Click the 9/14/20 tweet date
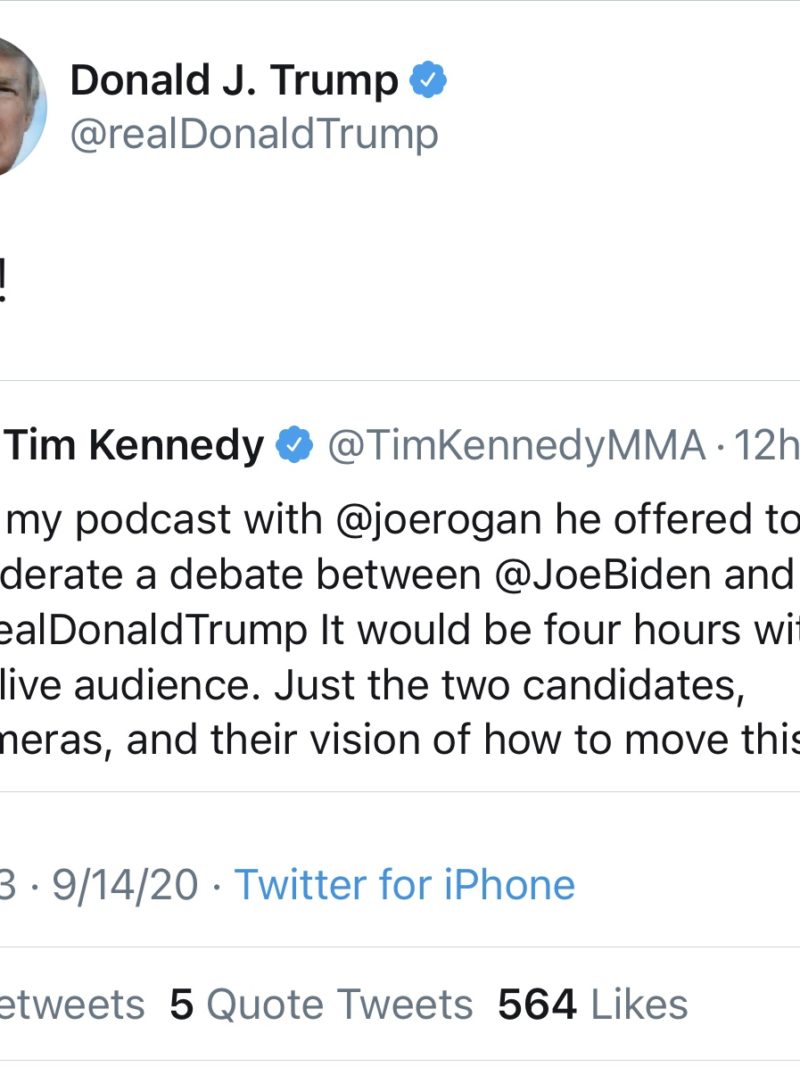 click(x=125, y=884)
